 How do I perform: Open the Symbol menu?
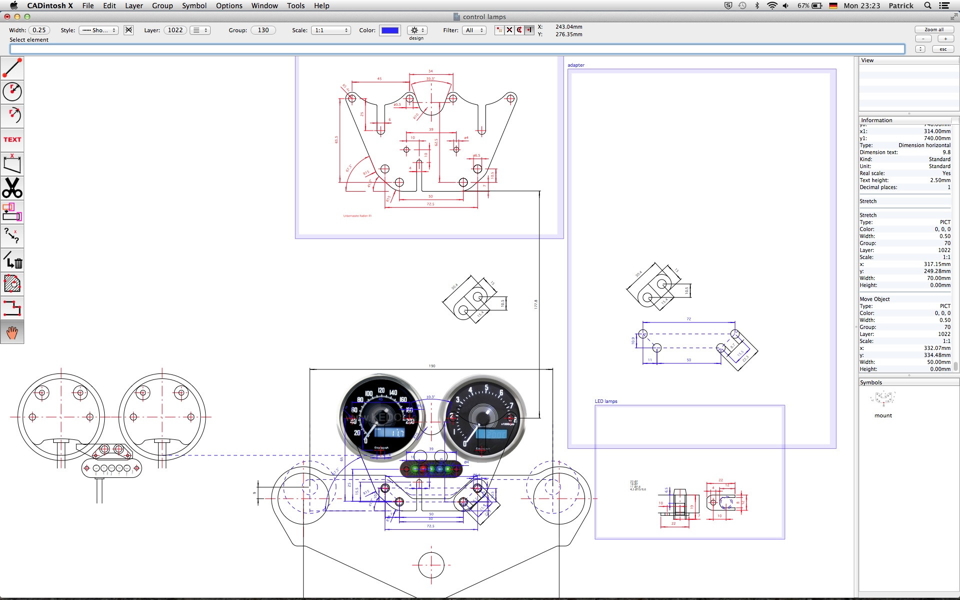(x=194, y=6)
